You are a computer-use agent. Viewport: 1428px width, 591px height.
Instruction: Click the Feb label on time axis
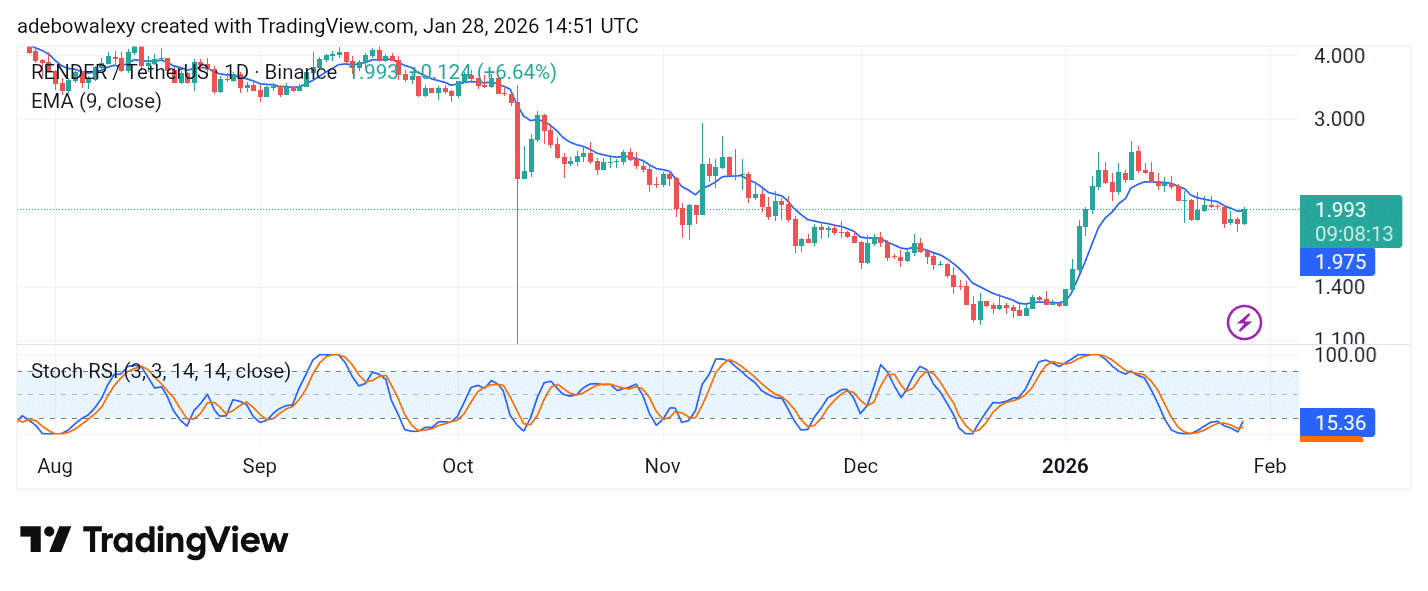[x=1268, y=466]
